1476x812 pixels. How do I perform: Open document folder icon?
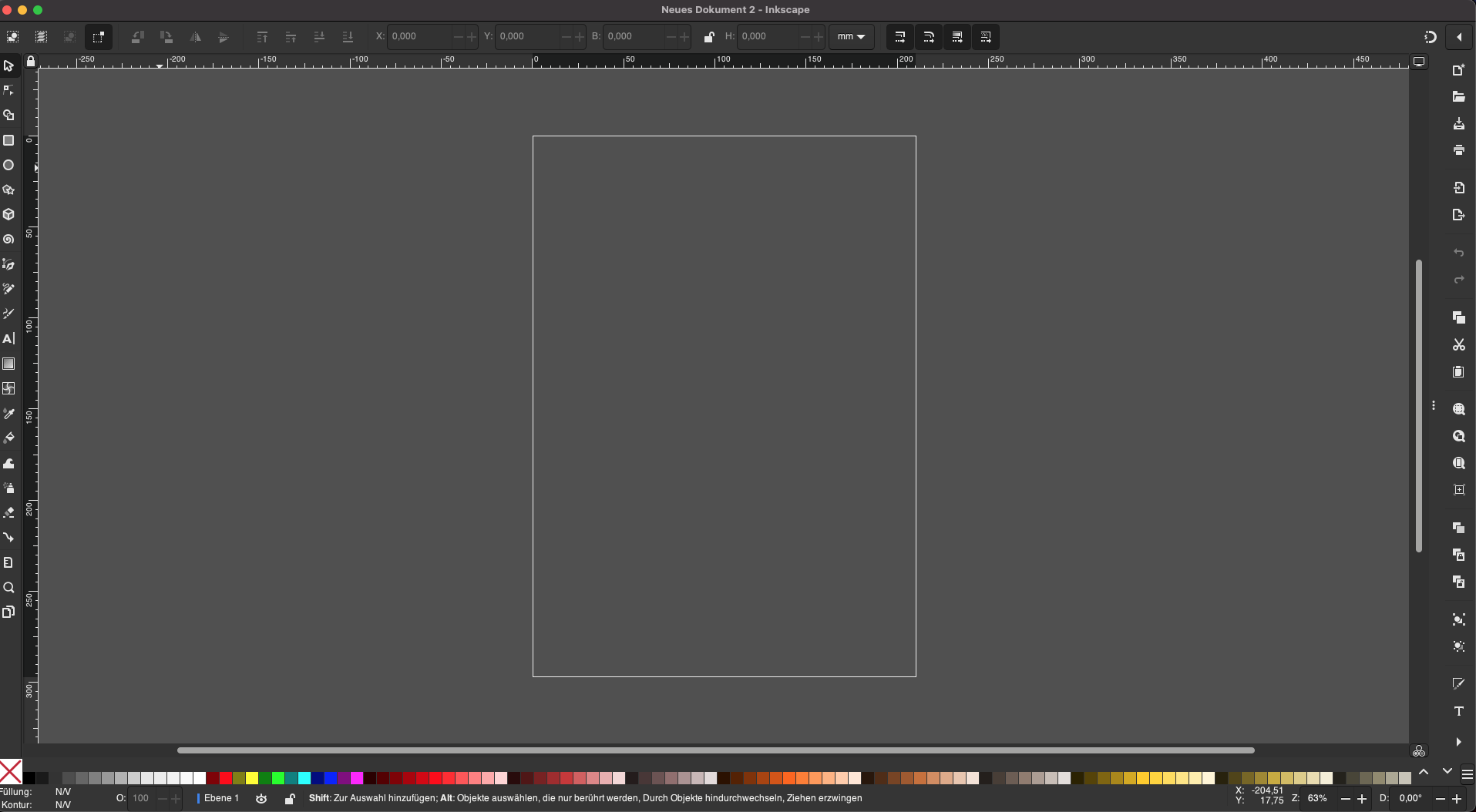pyautogui.click(x=1458, y=97)
